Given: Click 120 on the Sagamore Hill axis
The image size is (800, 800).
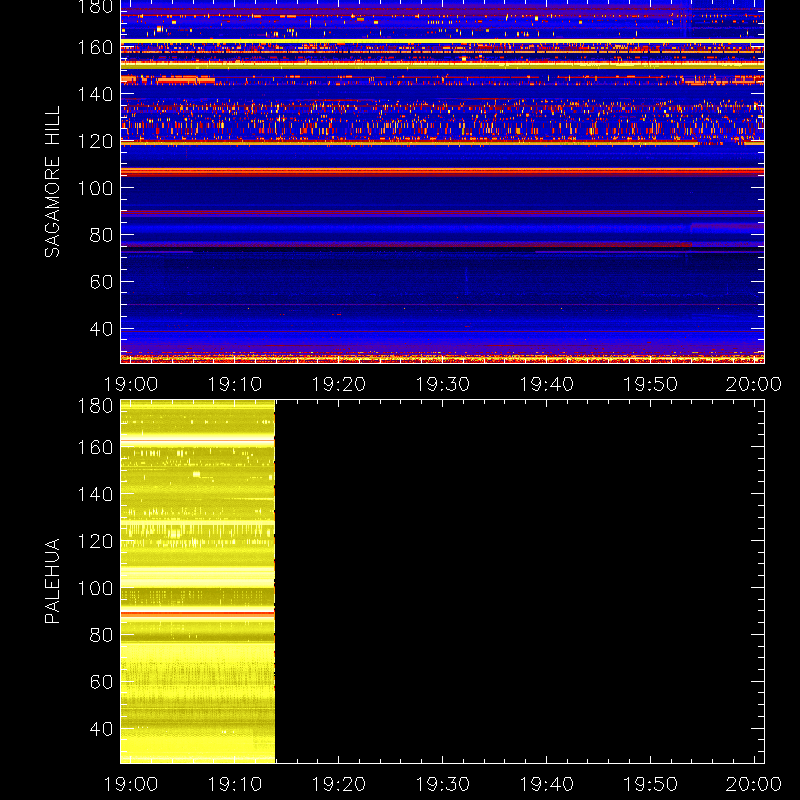Looking at the screenshot, I should point(95,141).
